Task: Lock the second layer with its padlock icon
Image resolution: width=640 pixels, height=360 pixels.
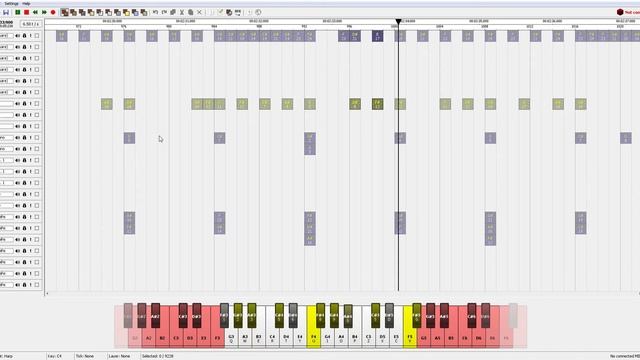Action: [x=24, y=47]
